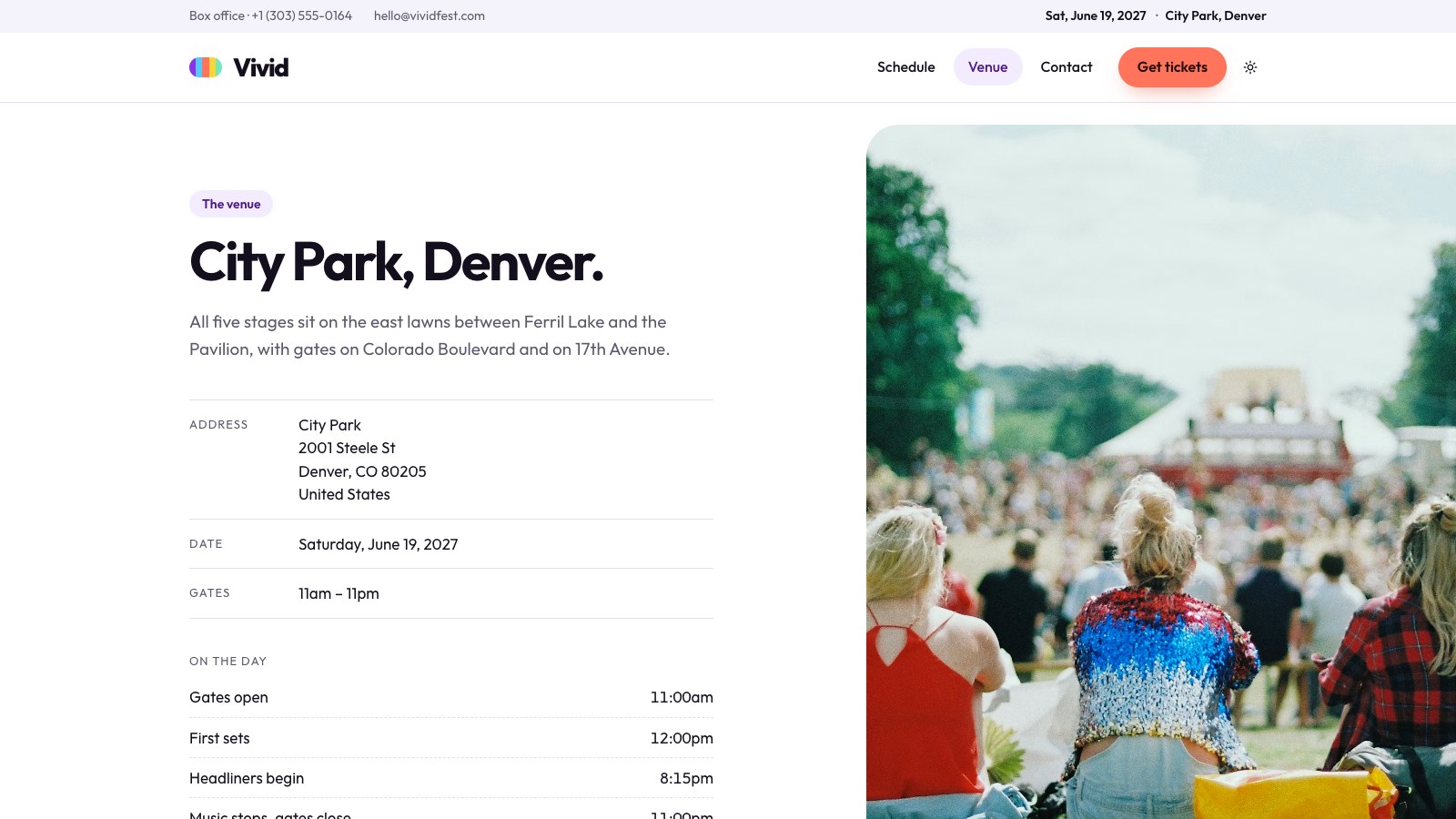Email hello@vividfest.com
This screenshot has height=819, width=1456.
coord(429,15)
